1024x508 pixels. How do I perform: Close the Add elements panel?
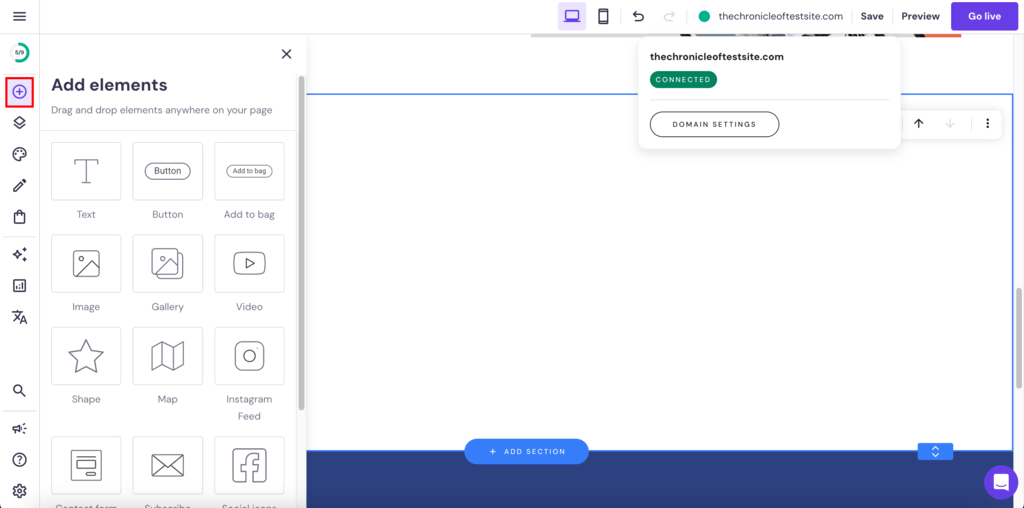(x=286, y=54)
